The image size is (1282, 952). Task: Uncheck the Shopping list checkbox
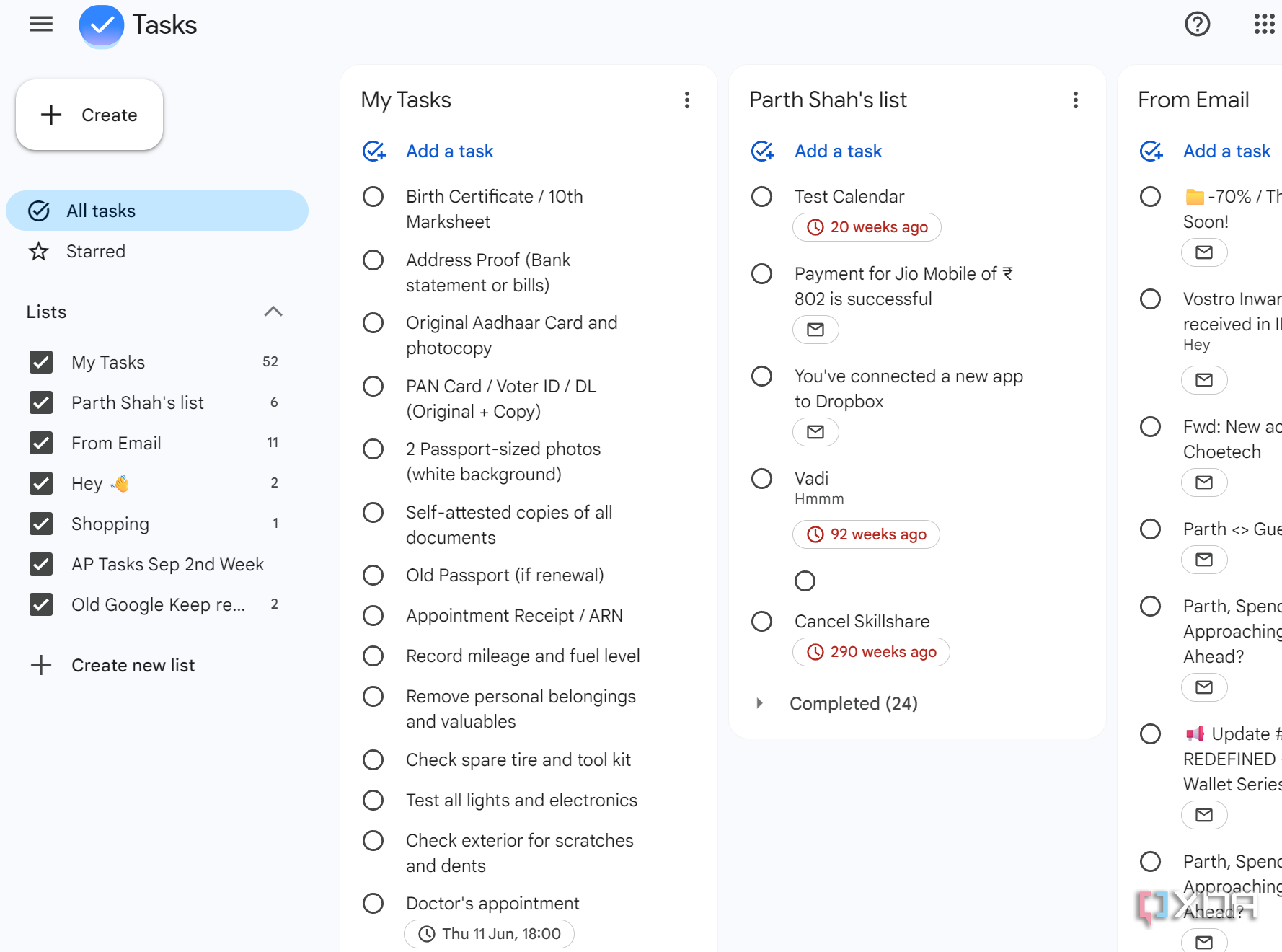(x=41, y=524)
